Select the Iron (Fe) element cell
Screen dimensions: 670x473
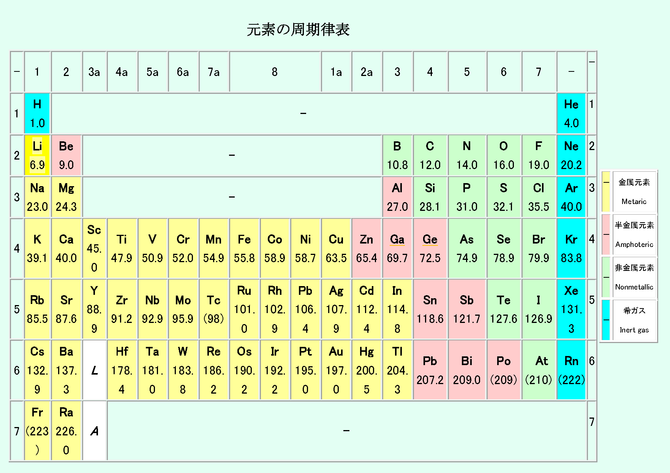[245, 248]
